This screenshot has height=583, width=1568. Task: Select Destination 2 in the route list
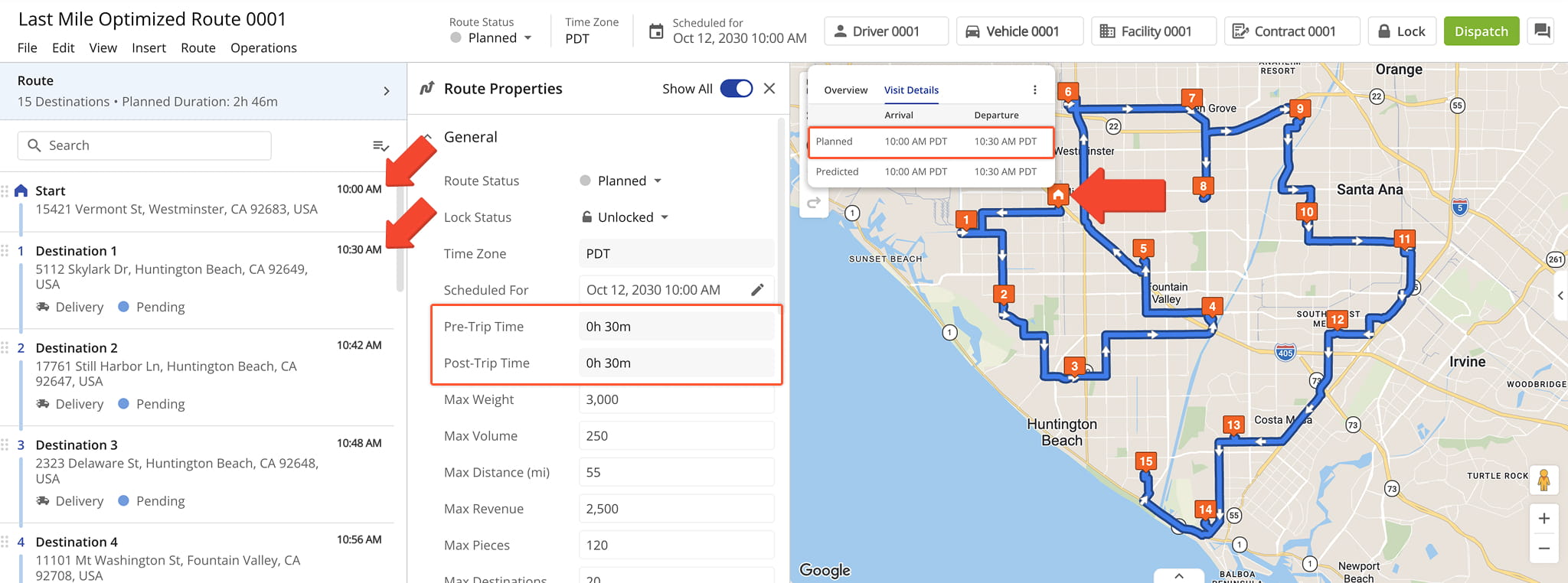tap(198, 376)
